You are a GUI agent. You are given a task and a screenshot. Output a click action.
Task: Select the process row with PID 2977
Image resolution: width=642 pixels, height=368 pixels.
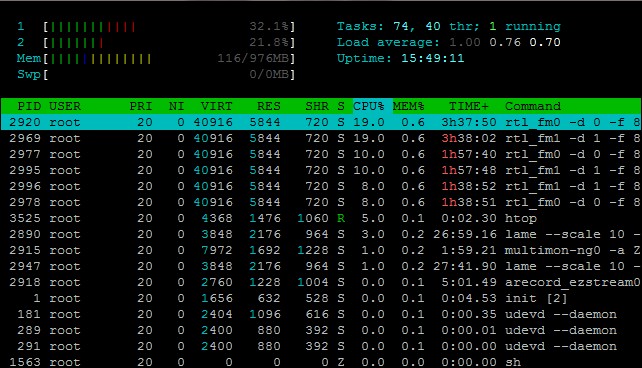point(321,154)
